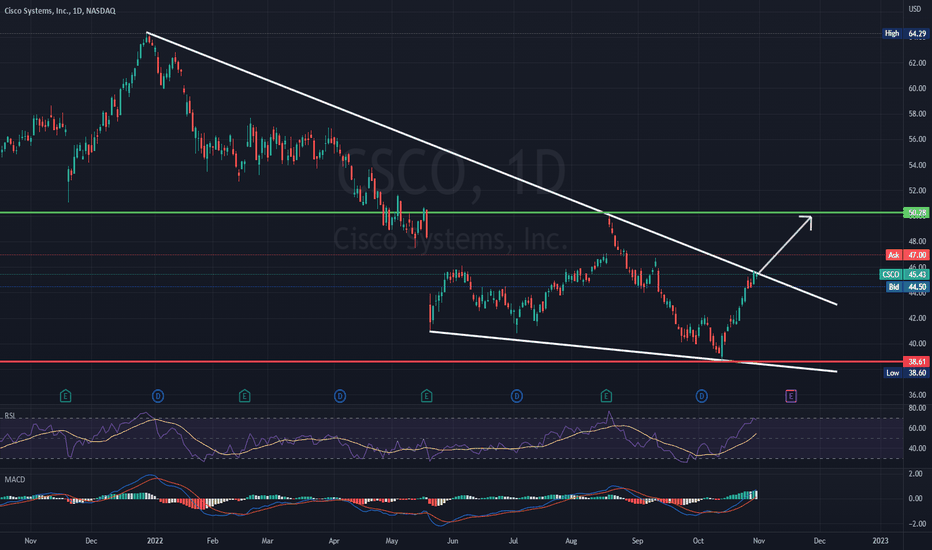Select the red 38.61 price label
This screenshot has width=932, height=550.
916,362
